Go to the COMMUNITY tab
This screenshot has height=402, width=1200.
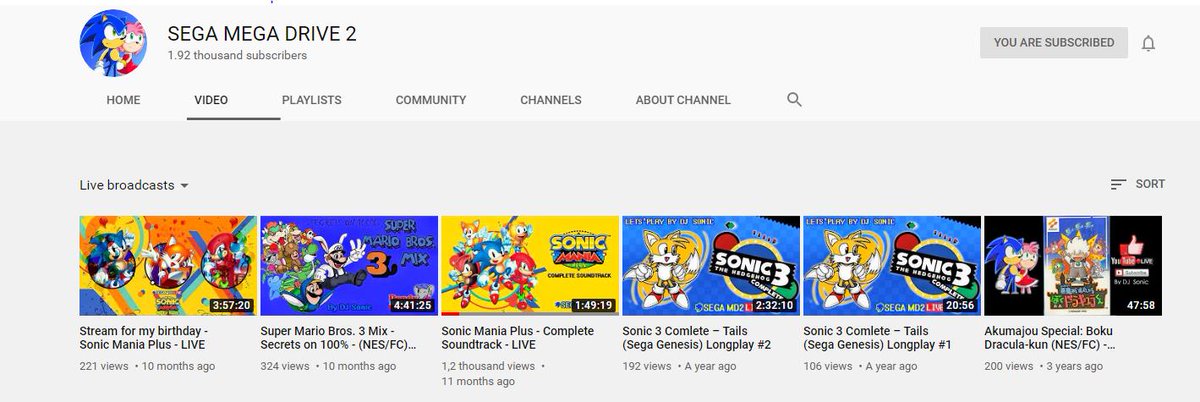[x=431, y=100]
